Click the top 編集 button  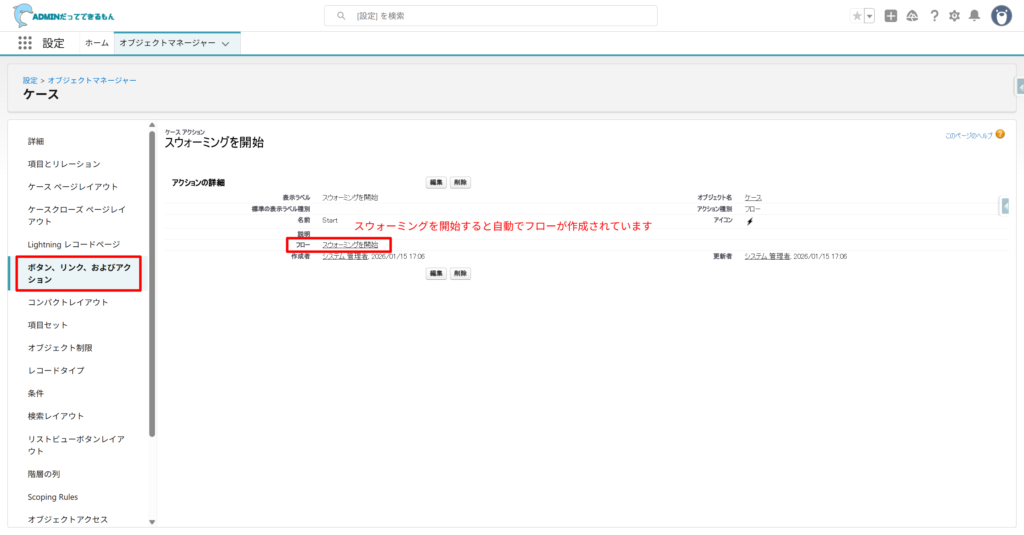[x=437, y=183]
